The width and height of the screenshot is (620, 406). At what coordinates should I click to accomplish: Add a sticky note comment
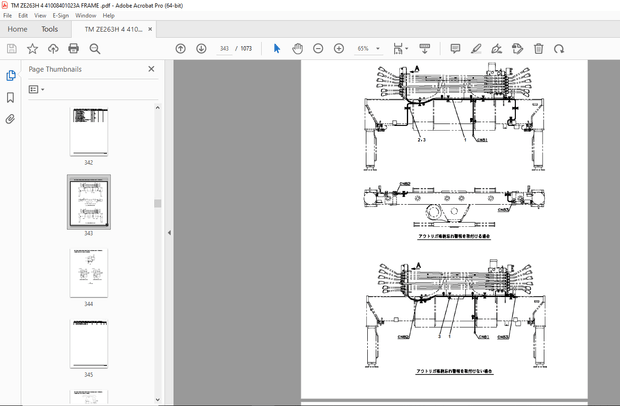[x=455, y=49]
